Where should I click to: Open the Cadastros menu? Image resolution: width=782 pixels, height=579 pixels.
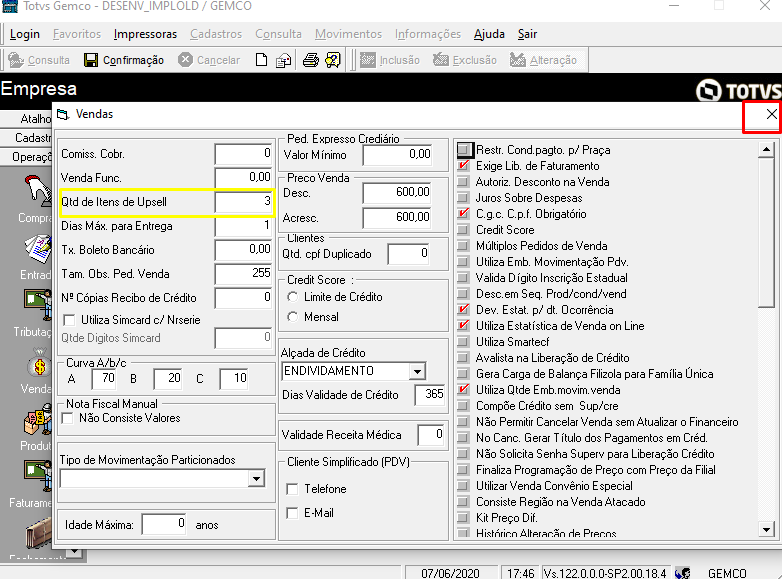coord(216,34)
